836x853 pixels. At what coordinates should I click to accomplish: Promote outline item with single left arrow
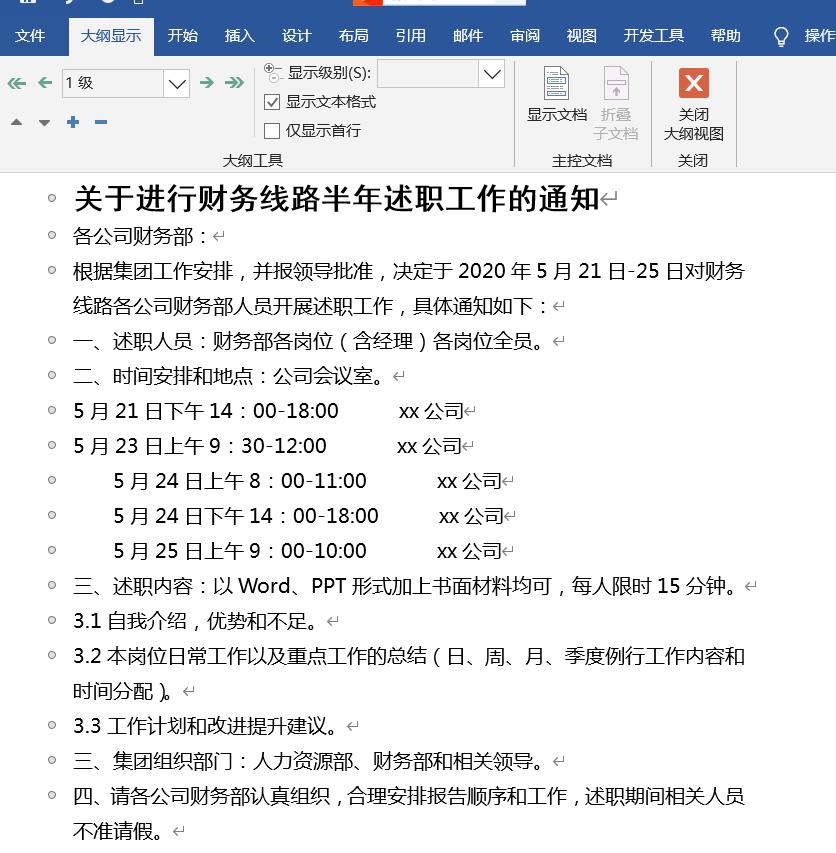coord(44,83)
